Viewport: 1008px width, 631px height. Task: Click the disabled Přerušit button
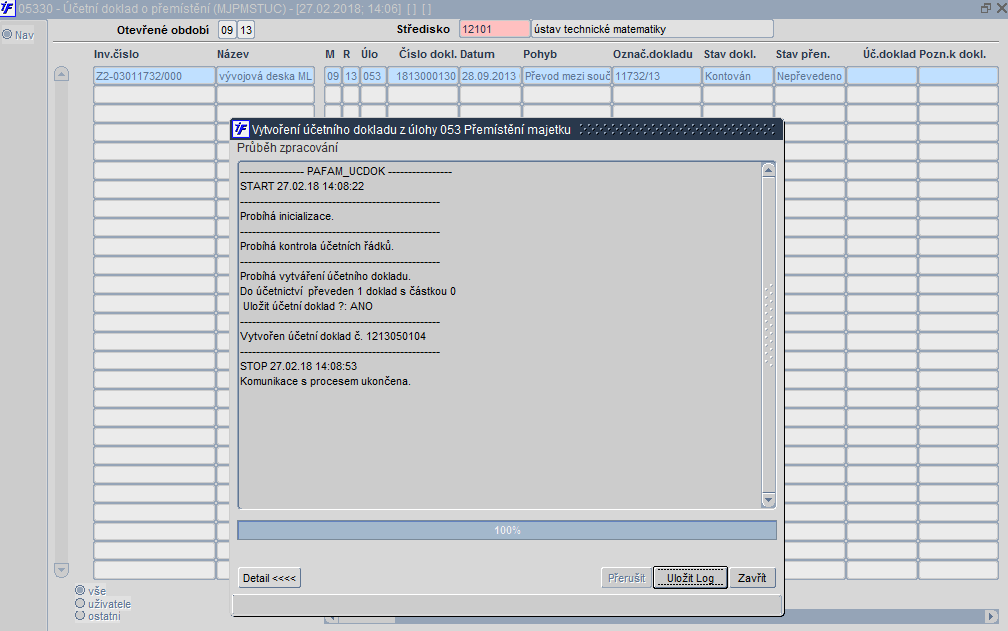pos(626,578)
